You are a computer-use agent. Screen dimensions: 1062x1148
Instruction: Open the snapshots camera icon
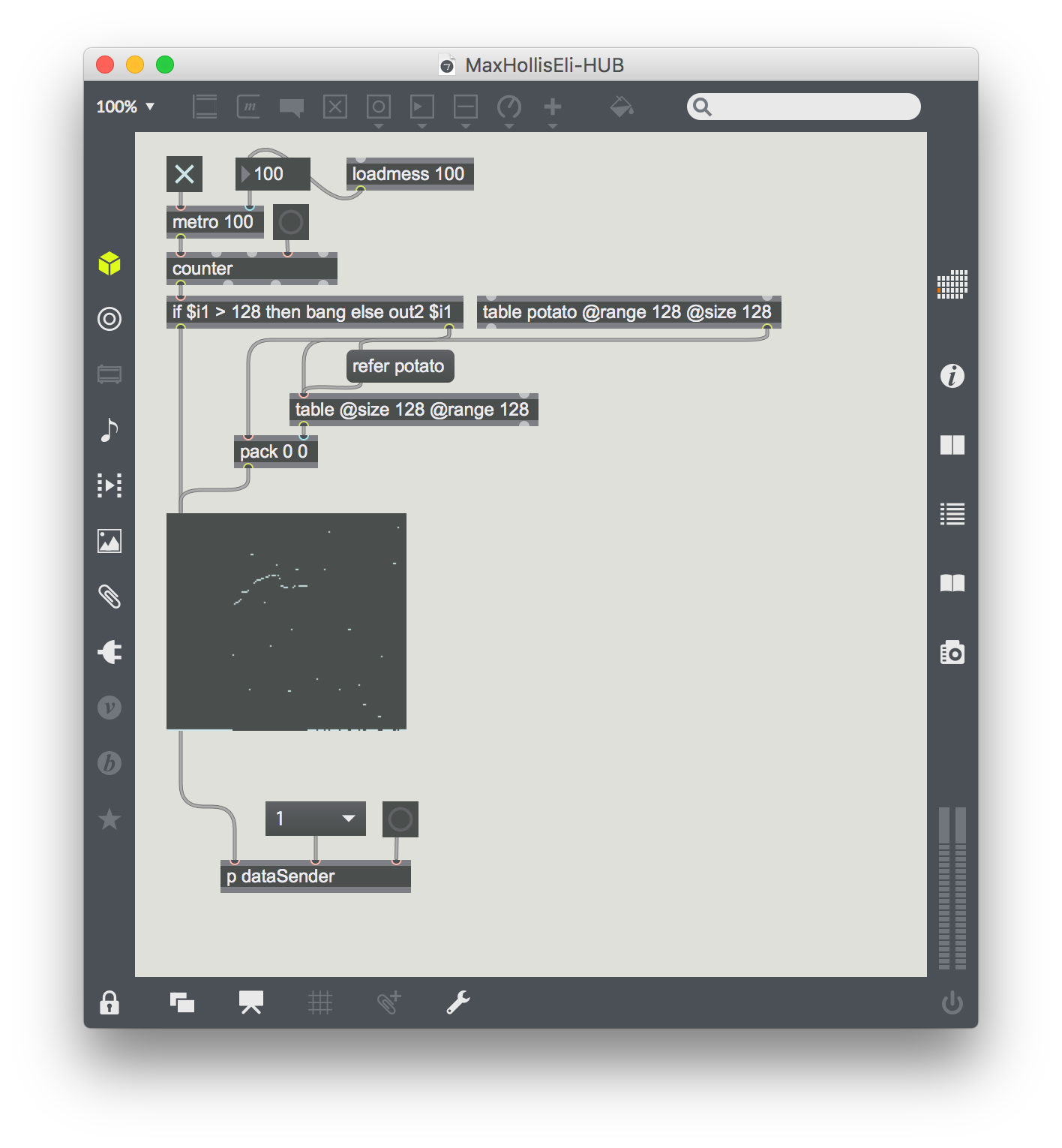click(952, 652)
